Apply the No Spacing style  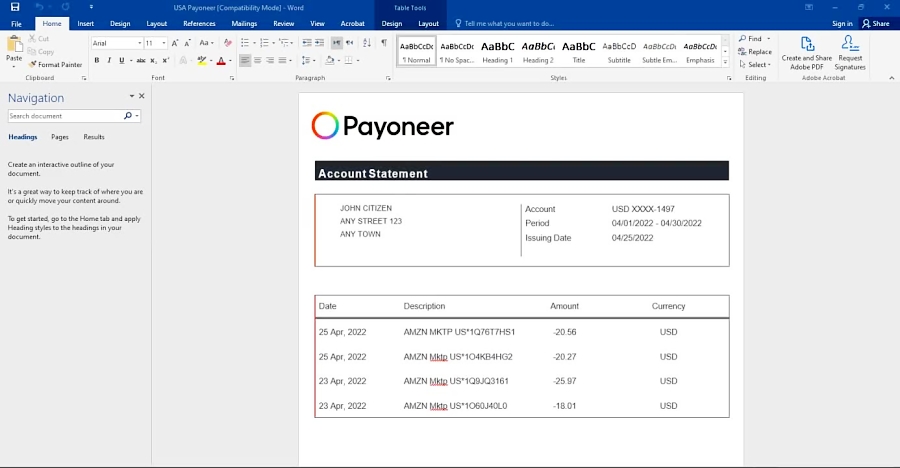[x=457, y=51]
